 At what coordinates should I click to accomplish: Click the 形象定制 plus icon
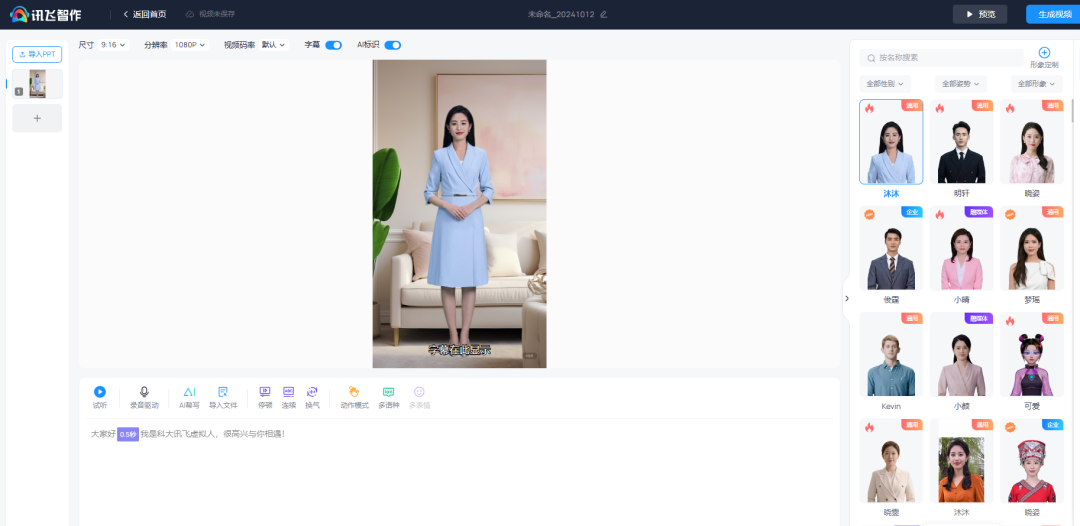point(1044,52)
